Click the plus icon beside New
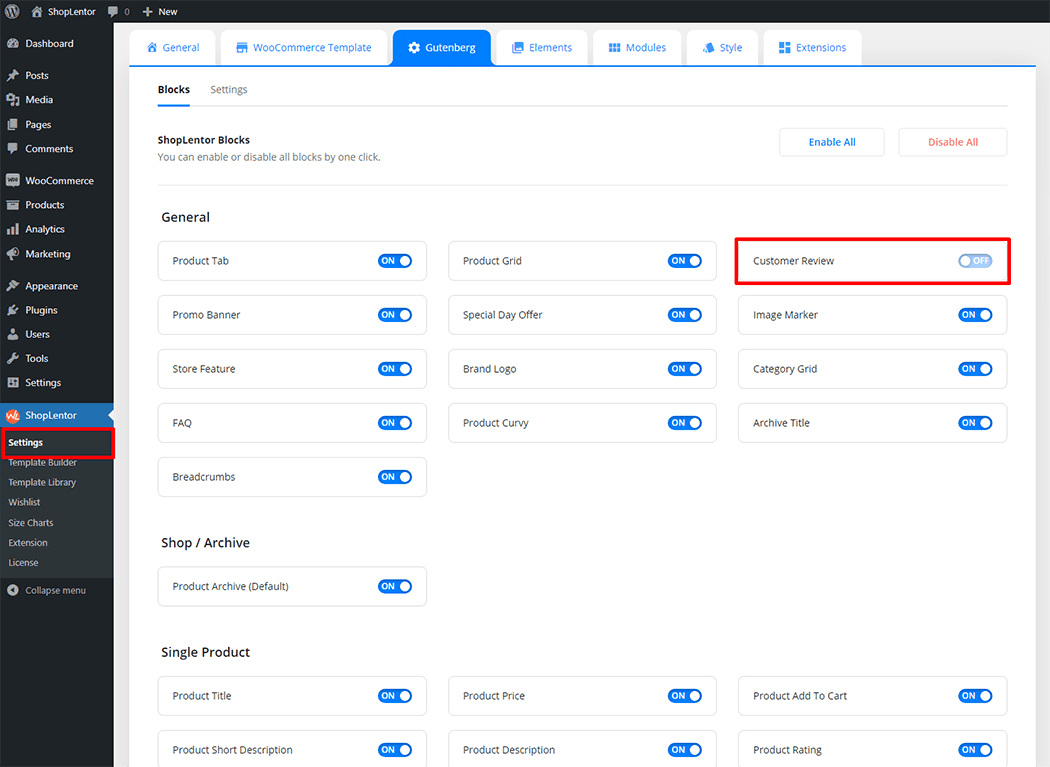This screenshot has height=767, width=1050. point(148,11)
